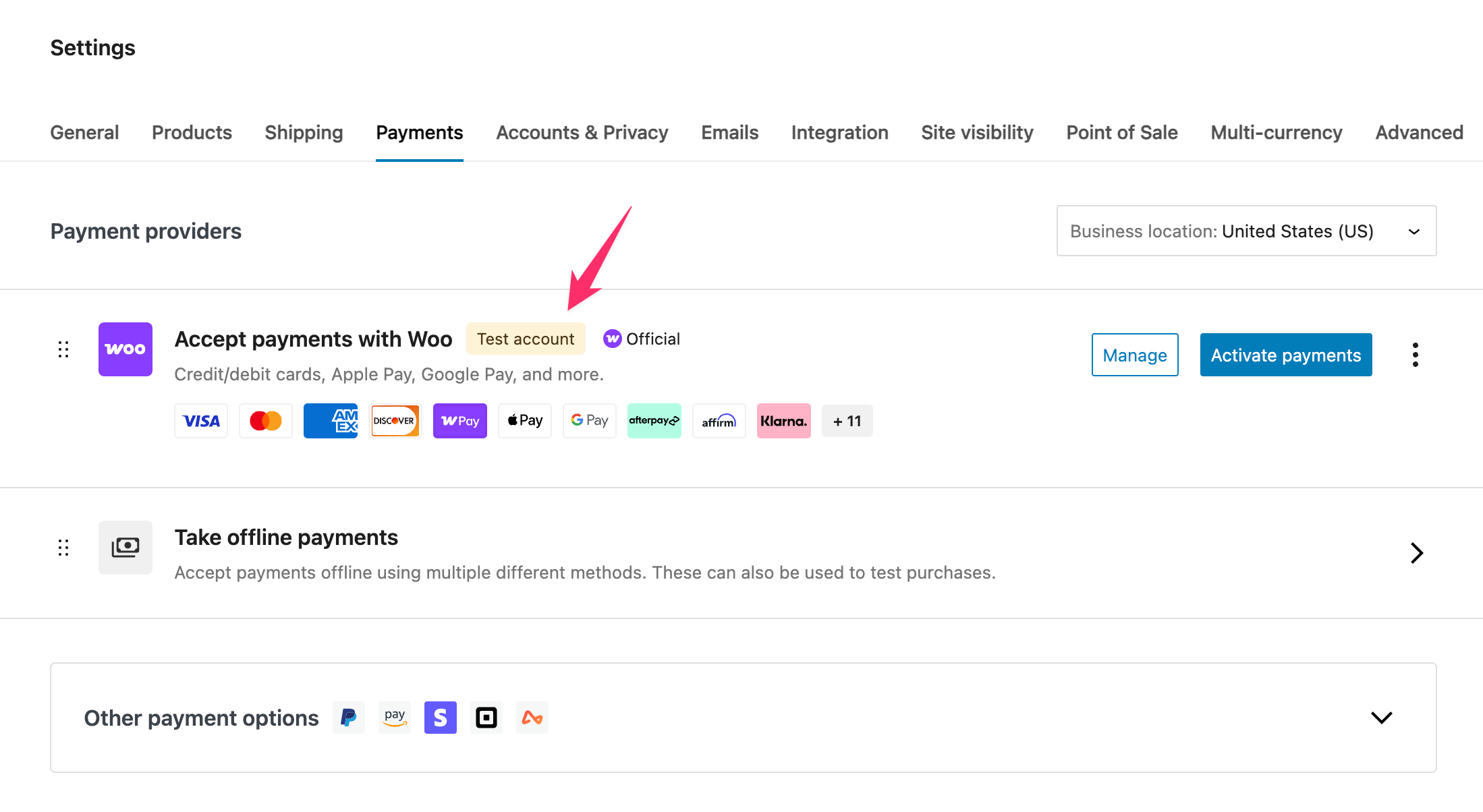Screen dimensions: 1483x812
Task: Click the PayPal payment option icon
Action: pos(348,717)
